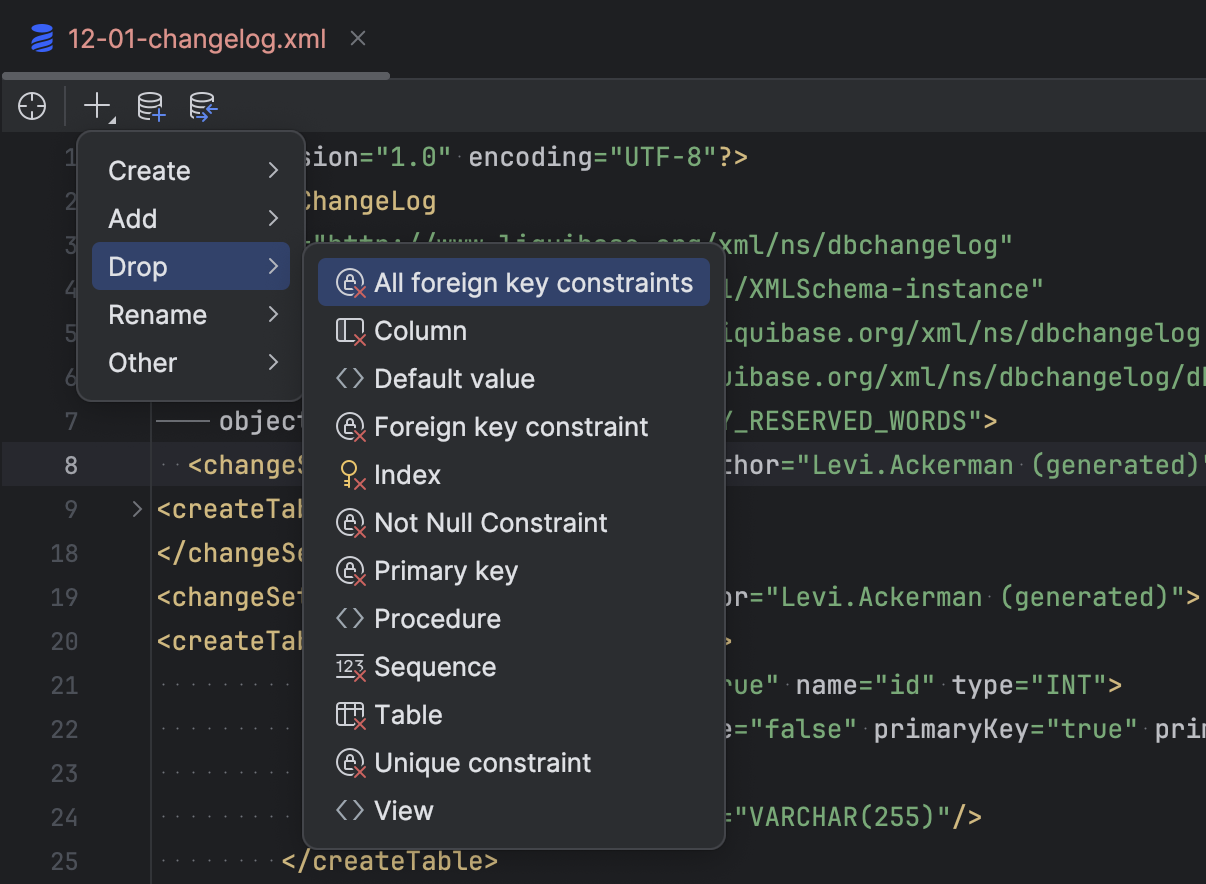Image resolution: width=1206 pixels, height=884 pixels.
Task: Select the locate-in-structure crosshair toolbar icon
Action: [31, 107]
